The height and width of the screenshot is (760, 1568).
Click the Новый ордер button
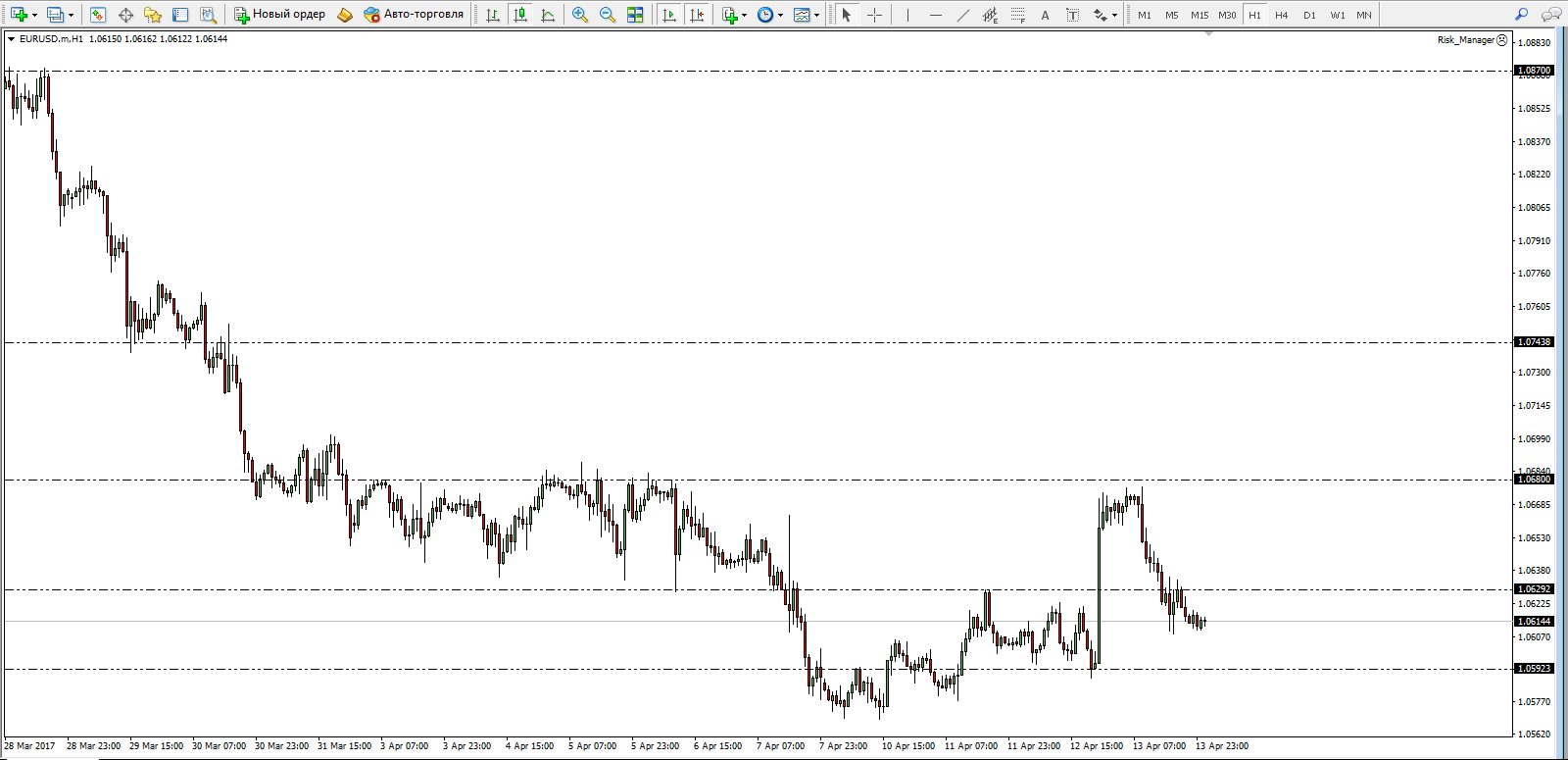pos(279,15)
